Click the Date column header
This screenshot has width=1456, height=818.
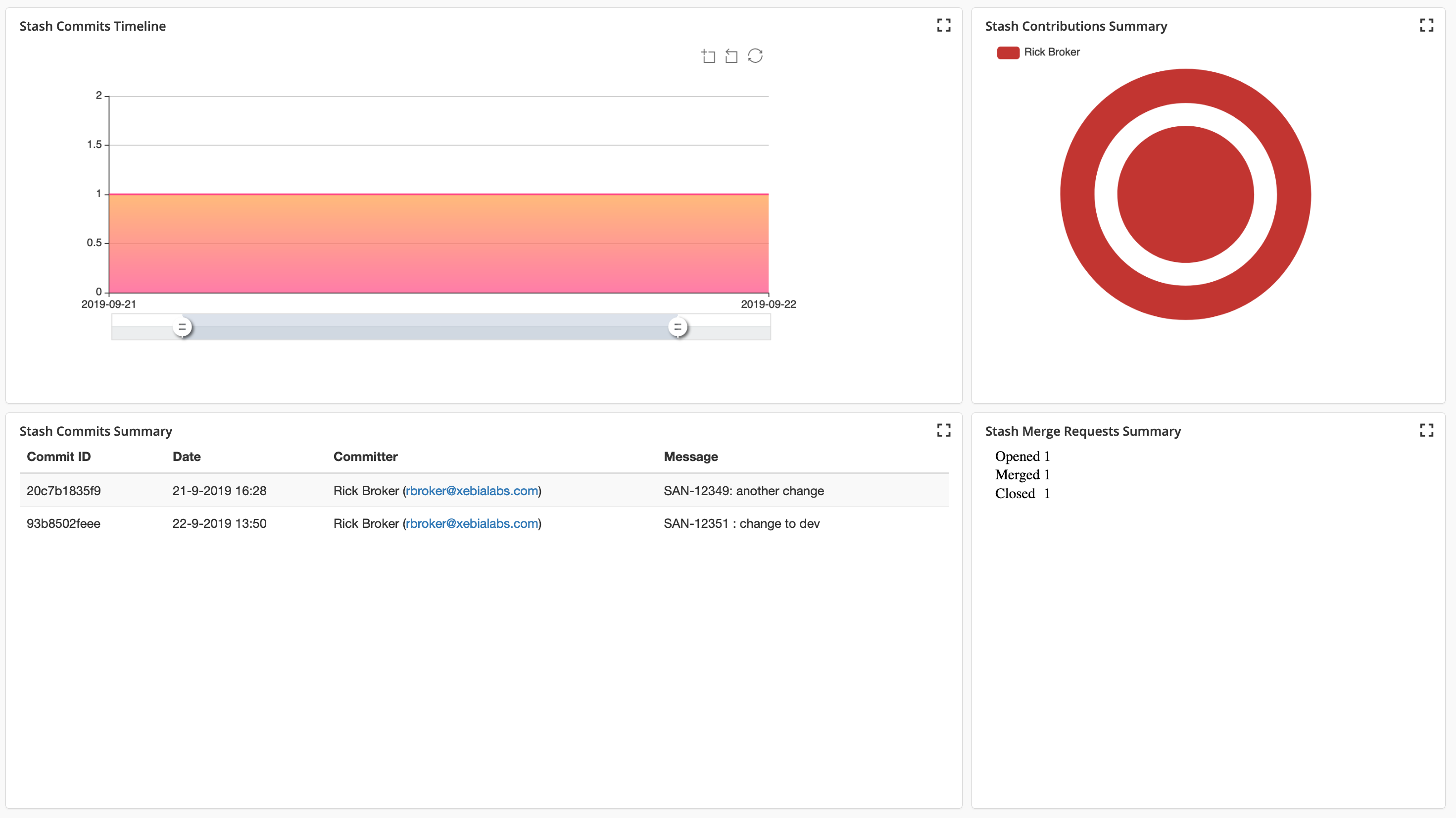187,457
